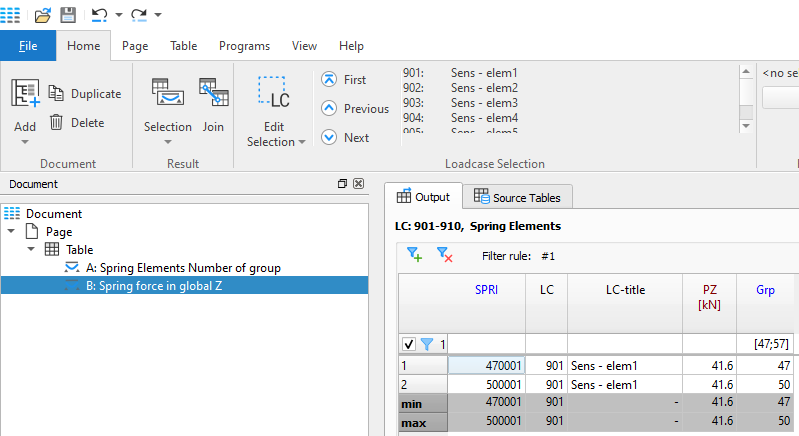Close the Document panel
This screenshot has height=436, width=799.
pos(359,183)
